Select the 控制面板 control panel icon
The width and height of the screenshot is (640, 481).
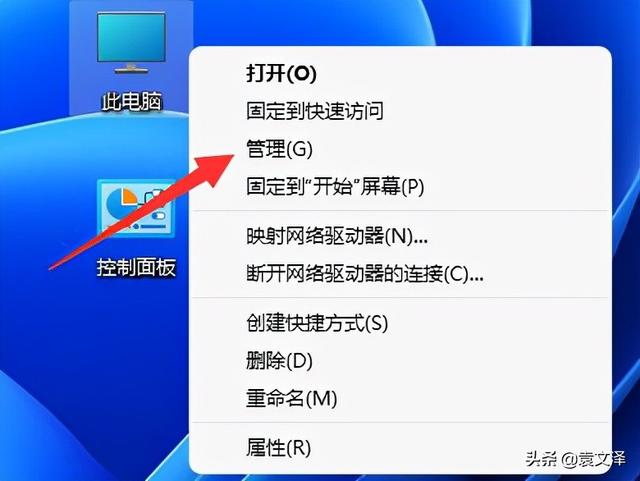click(x=136, y=209)
